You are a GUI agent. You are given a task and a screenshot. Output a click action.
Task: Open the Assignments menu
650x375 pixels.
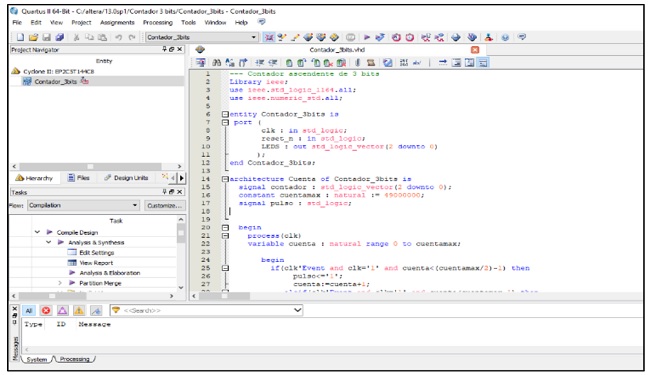click(x=117, y=22)
